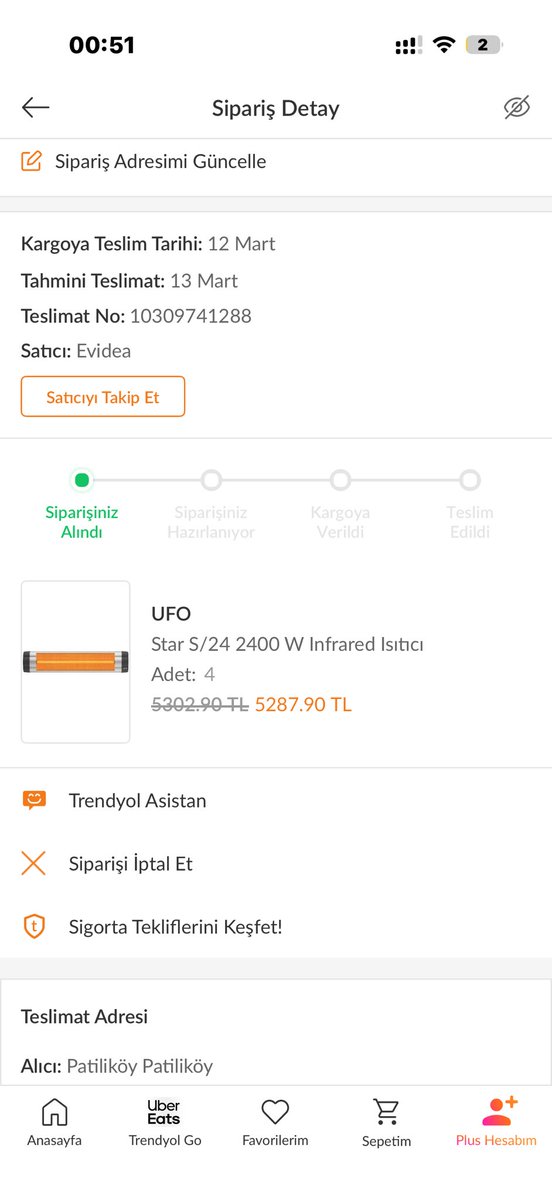The width and height of the screenshot is (552, 1200).
Task: Open UFO Star S/24 product title
Action: 287,629
